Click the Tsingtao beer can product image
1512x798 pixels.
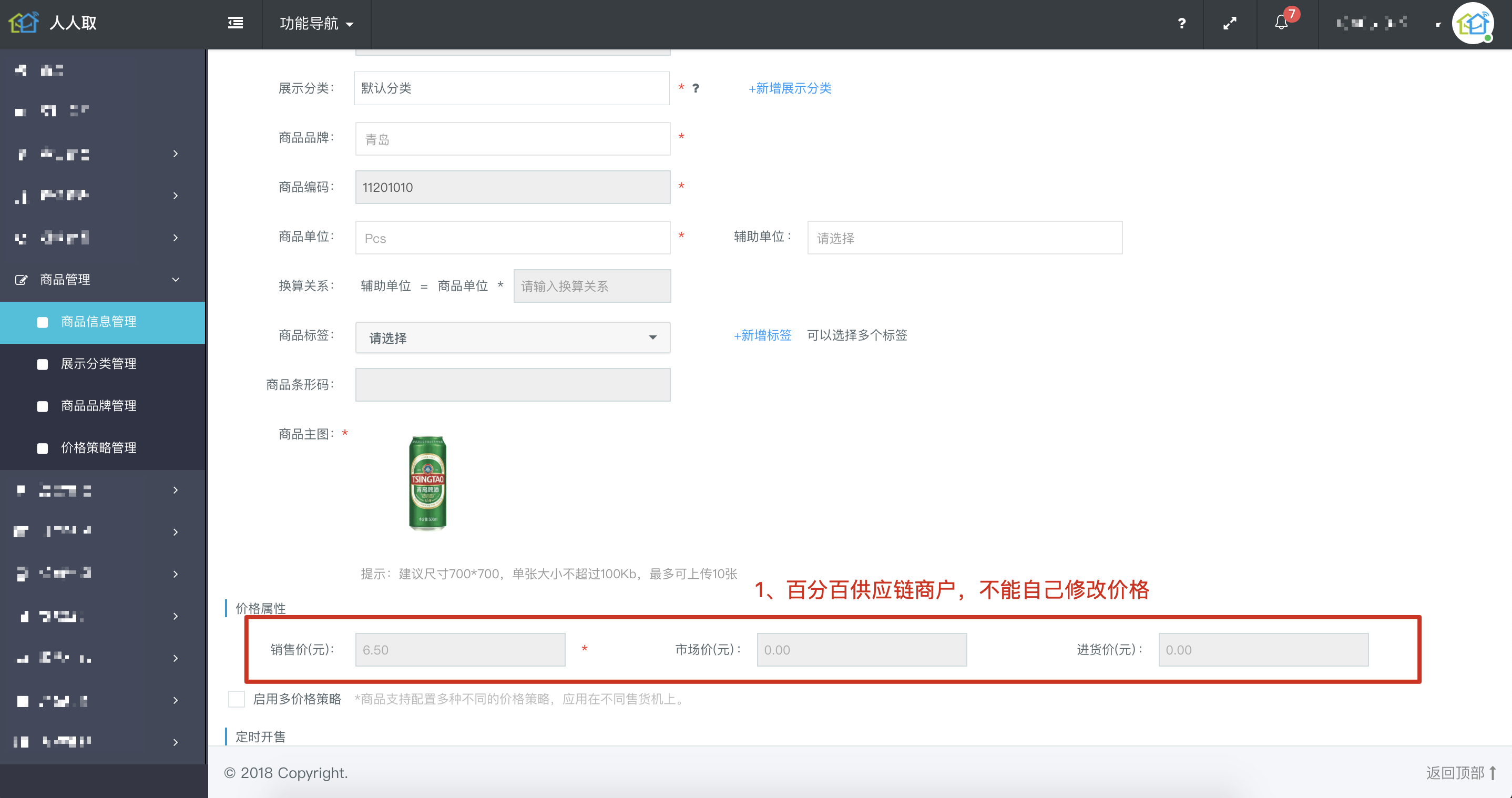click(428, 483)
